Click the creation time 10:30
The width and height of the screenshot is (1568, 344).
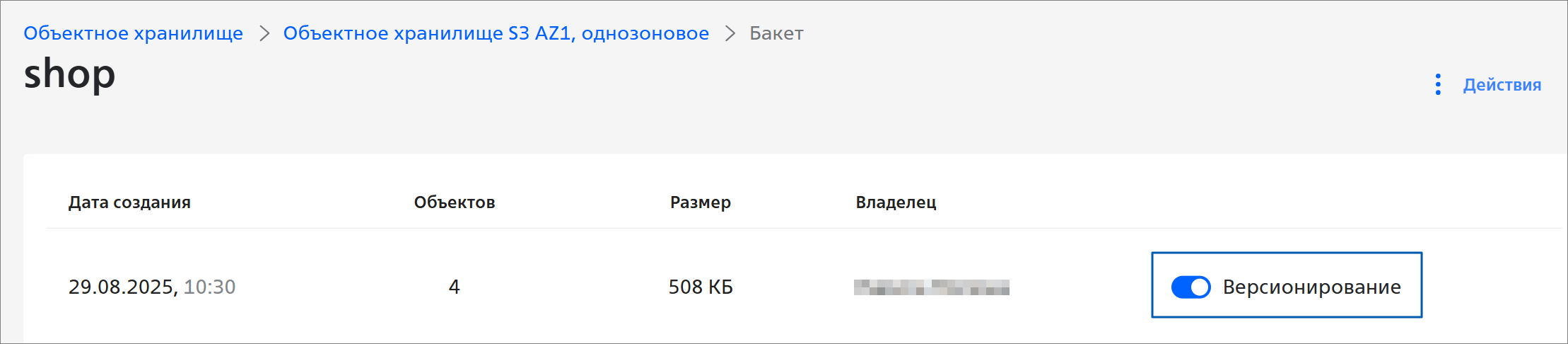coord(210,287)
